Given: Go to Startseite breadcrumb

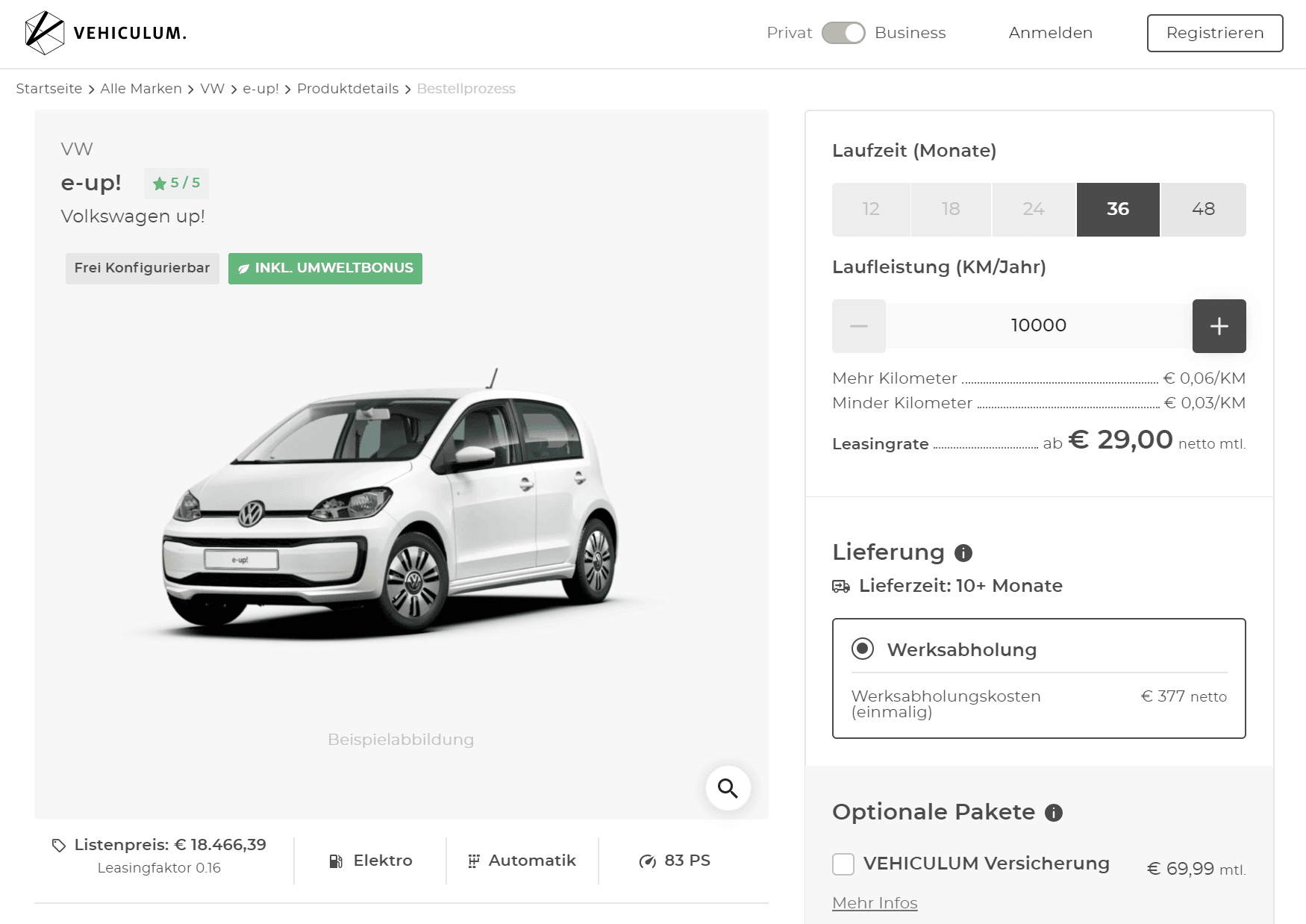Looking at the screenshot, I should pos(49,89).
